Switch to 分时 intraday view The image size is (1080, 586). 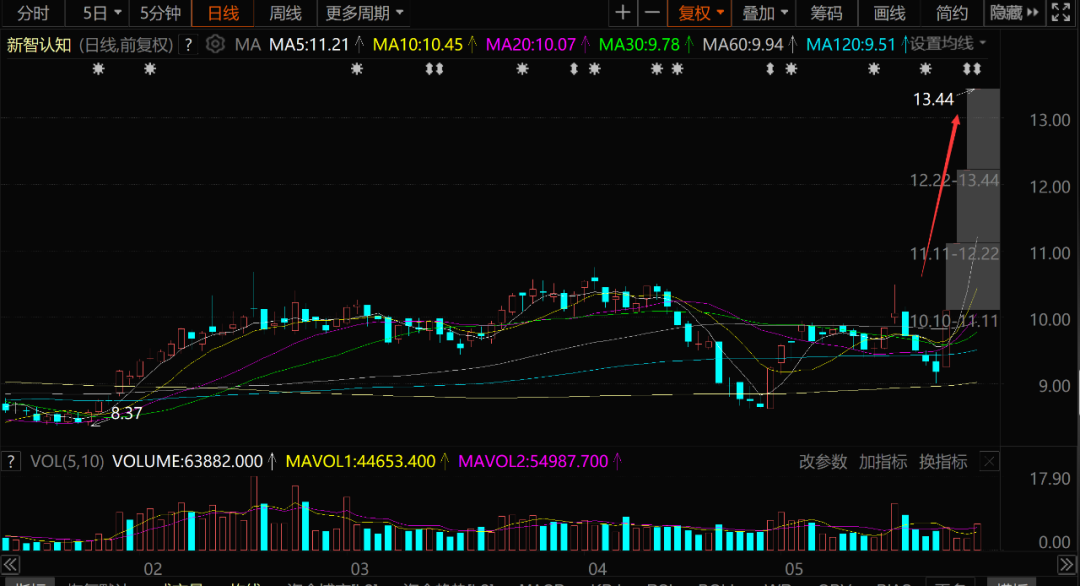point(33,13)
